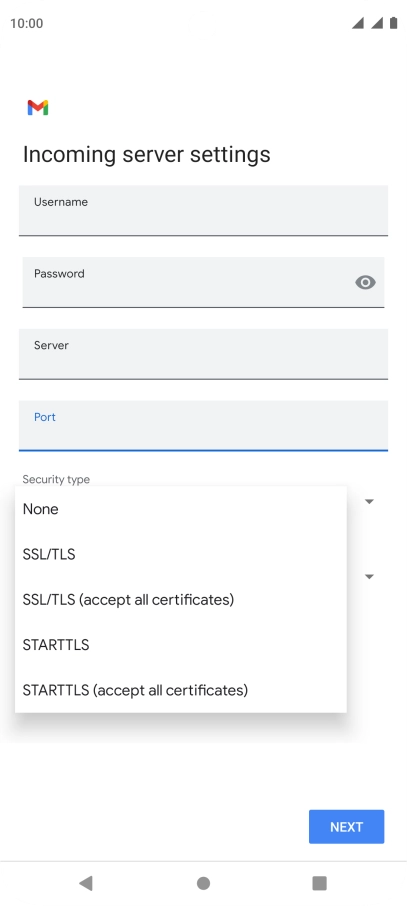Tap the first signal strength icon
Image resolution: width=407 pixels, height=906 pixels.
[x=358, y=23]
